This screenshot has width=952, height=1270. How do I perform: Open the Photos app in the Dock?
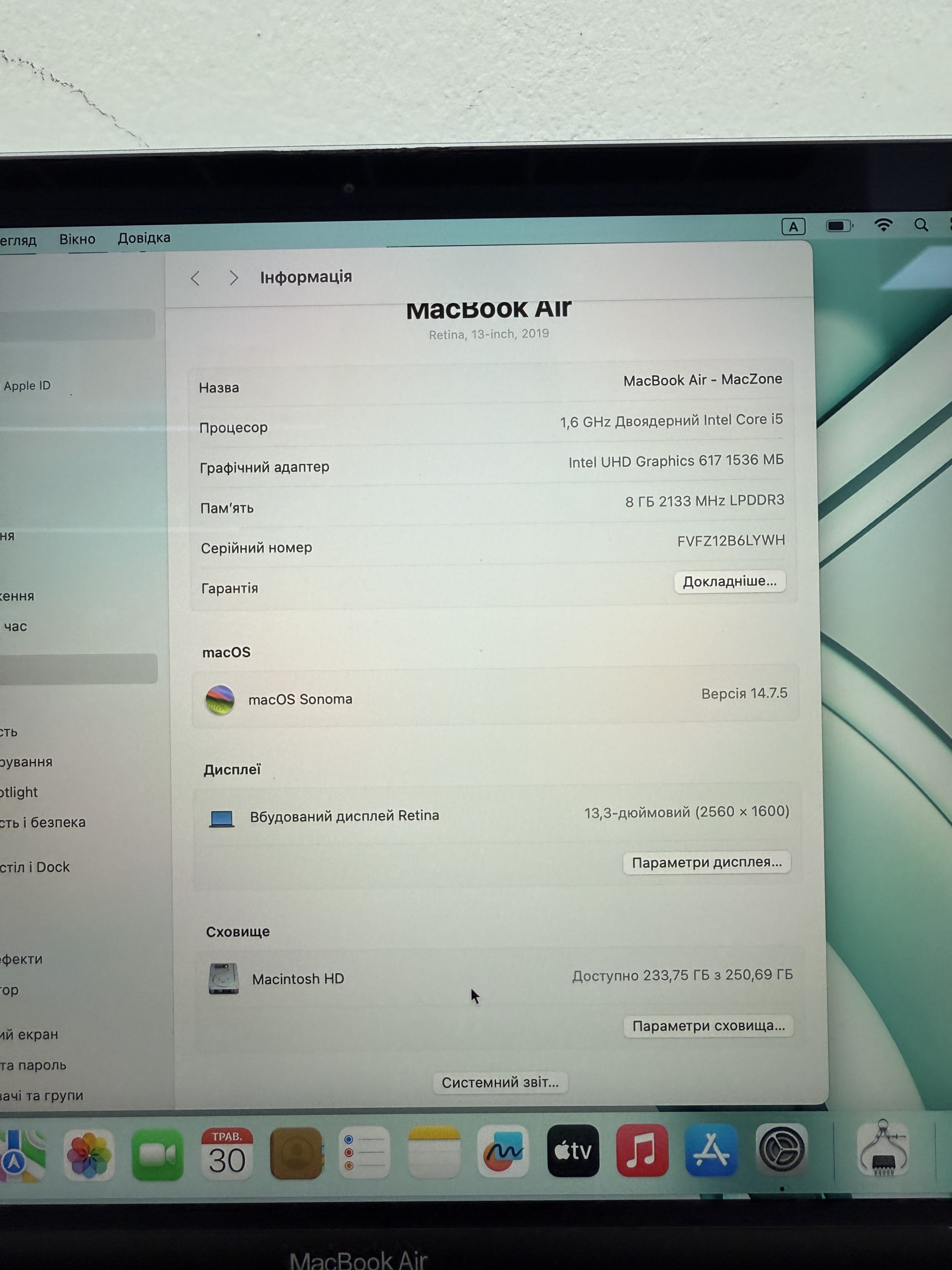tap(89, 1155)
